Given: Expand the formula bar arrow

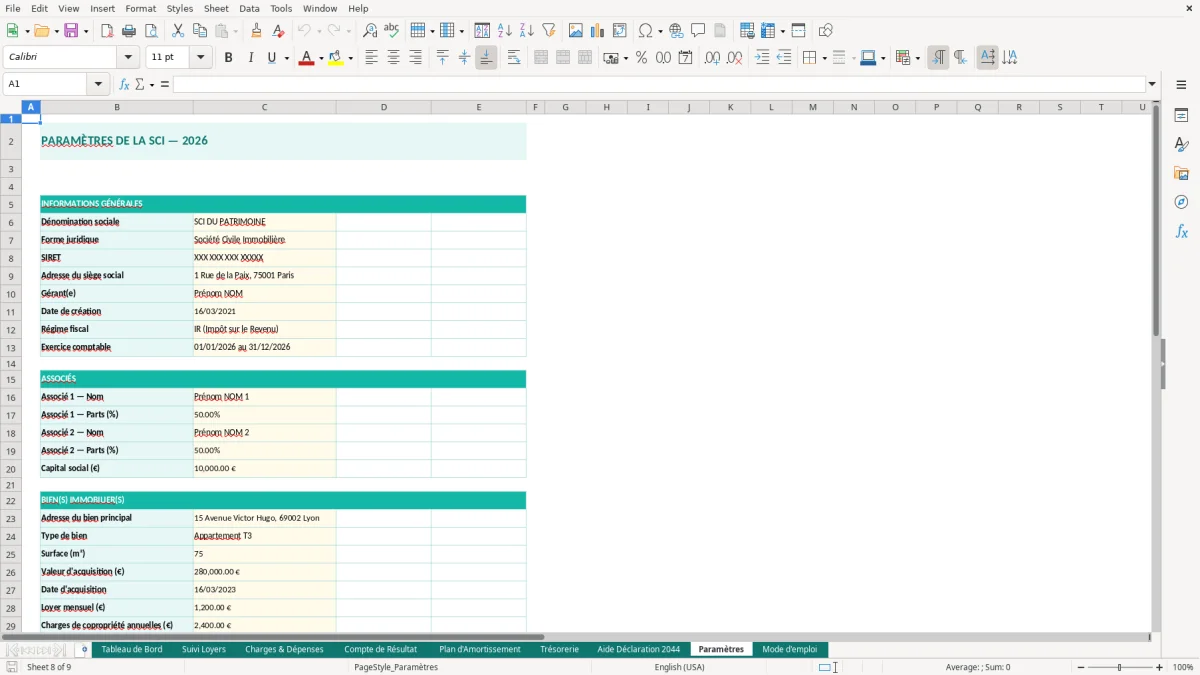Looking at the screenshot, I should pyautogui.click(x=1152, y=84).
